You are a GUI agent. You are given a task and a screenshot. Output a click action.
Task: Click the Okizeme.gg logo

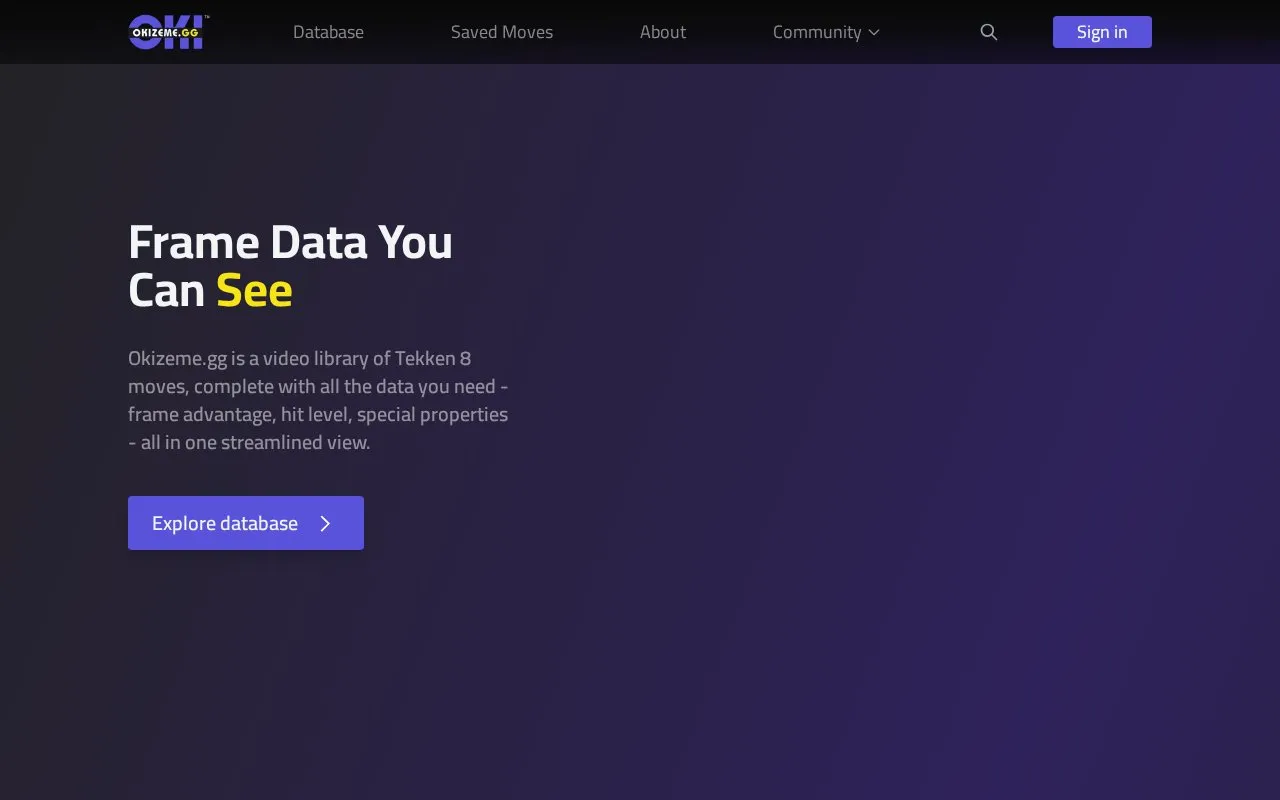pyautogui.click(x=169, y=32)
